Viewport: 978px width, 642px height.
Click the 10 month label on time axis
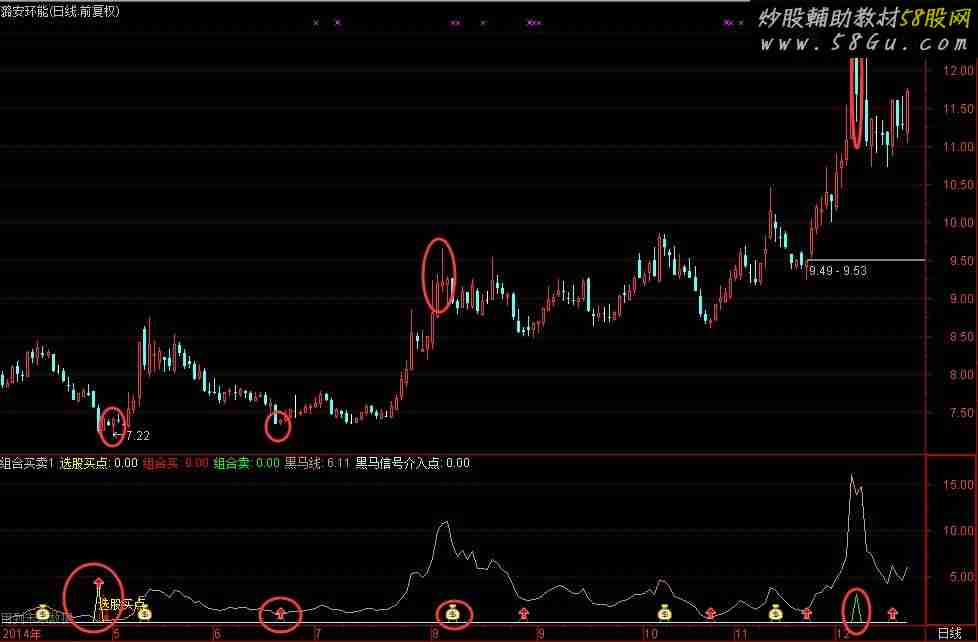click(x=651, y=635)
